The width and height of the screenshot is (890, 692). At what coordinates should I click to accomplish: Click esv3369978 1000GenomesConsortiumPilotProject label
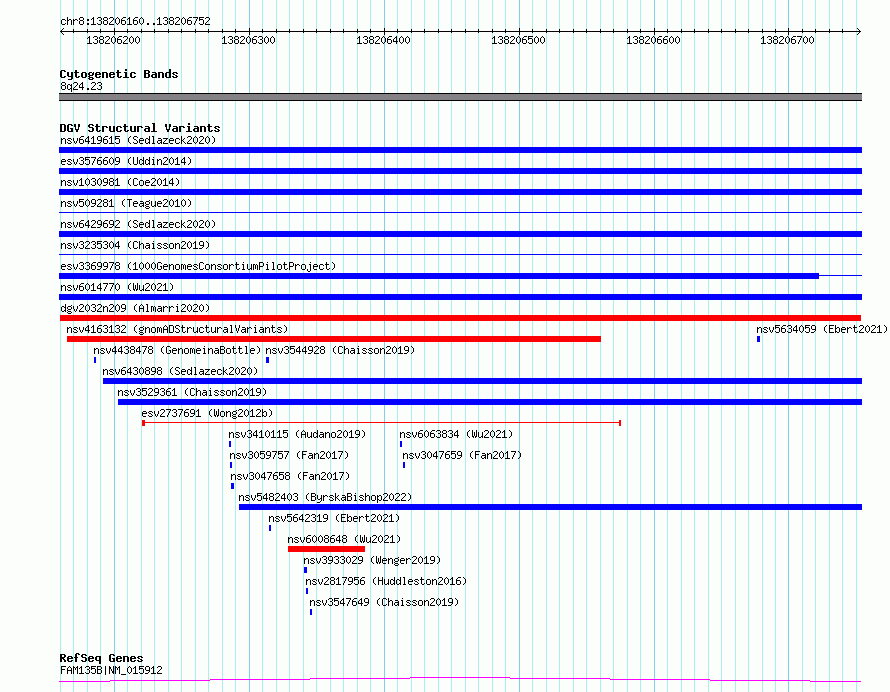tap(198, 266)
